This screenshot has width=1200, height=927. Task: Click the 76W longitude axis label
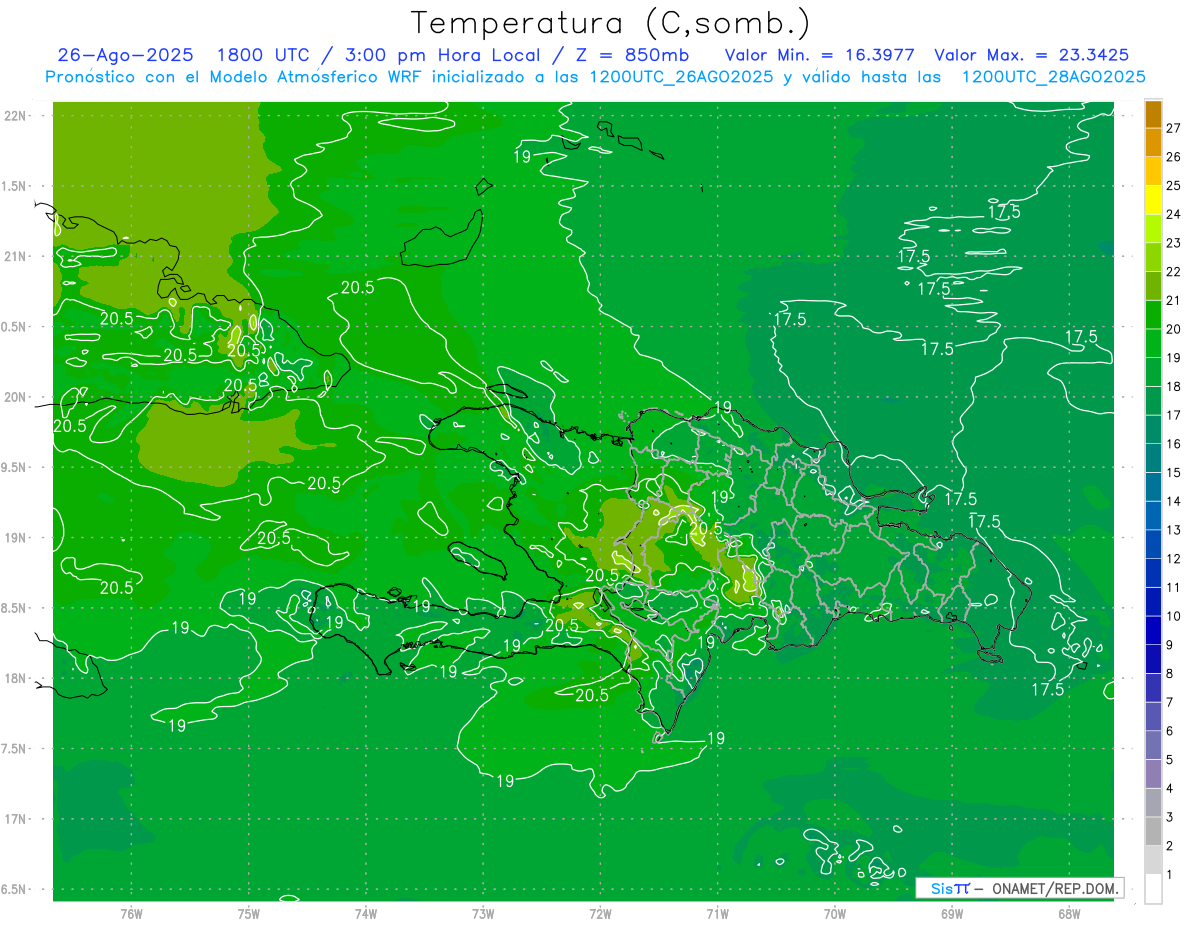click(132, 913)
